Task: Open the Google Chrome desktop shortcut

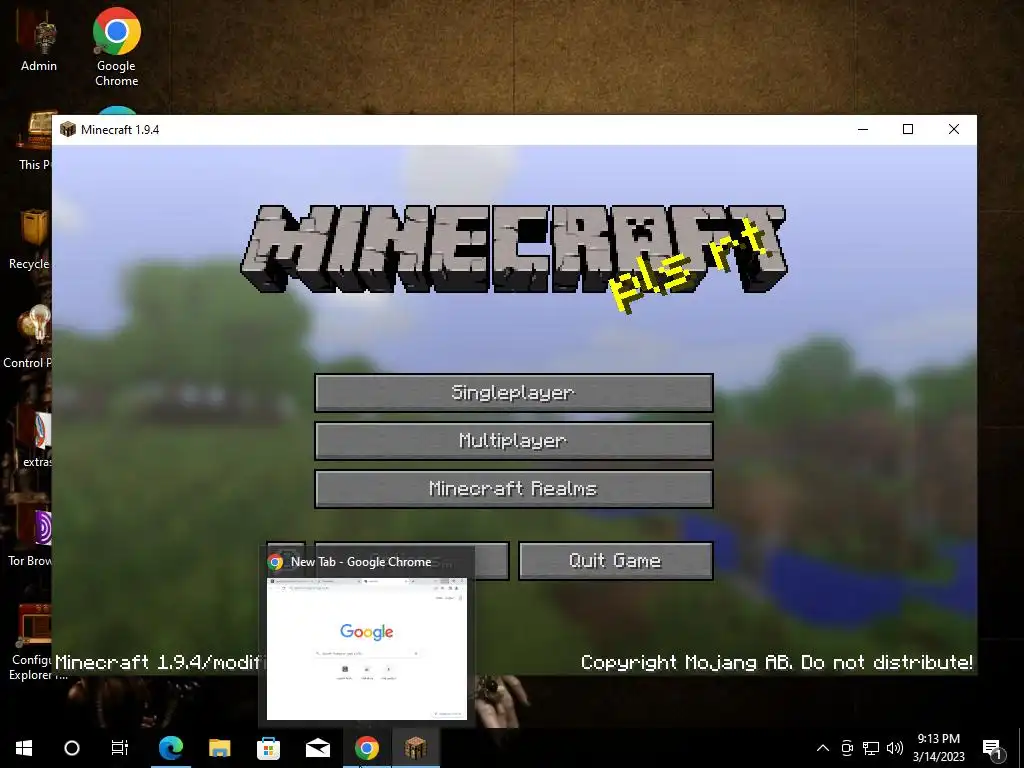Action: point(116,47)
